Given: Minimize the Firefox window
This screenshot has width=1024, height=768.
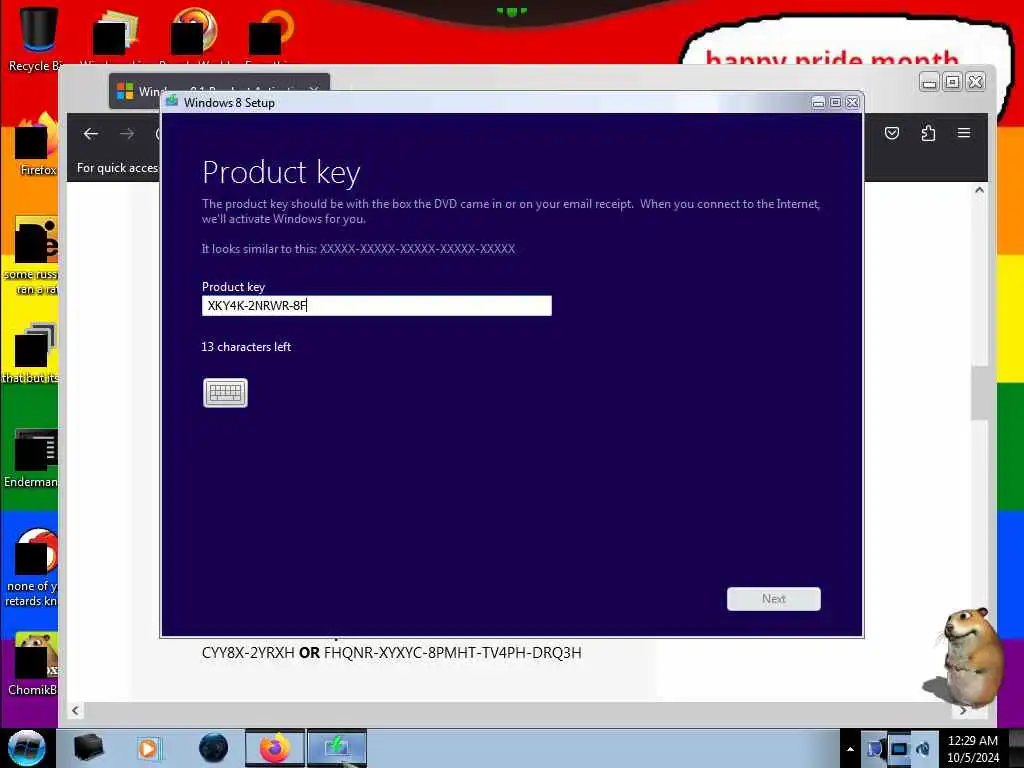Looking at the screenshot, I should 929,82.
